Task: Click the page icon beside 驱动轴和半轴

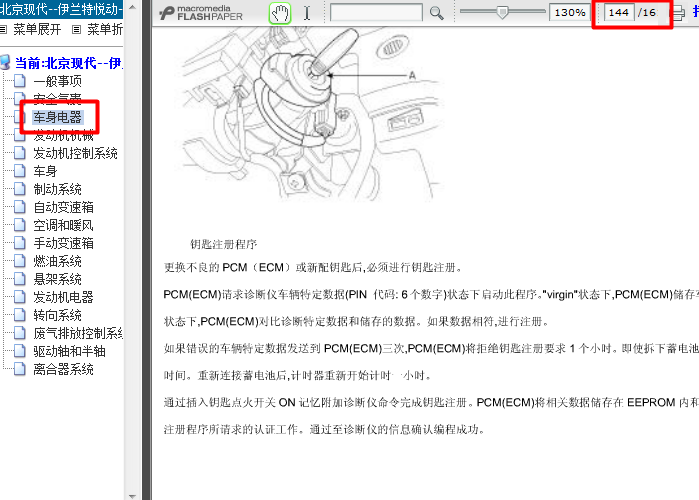Action: pos(20,351)
